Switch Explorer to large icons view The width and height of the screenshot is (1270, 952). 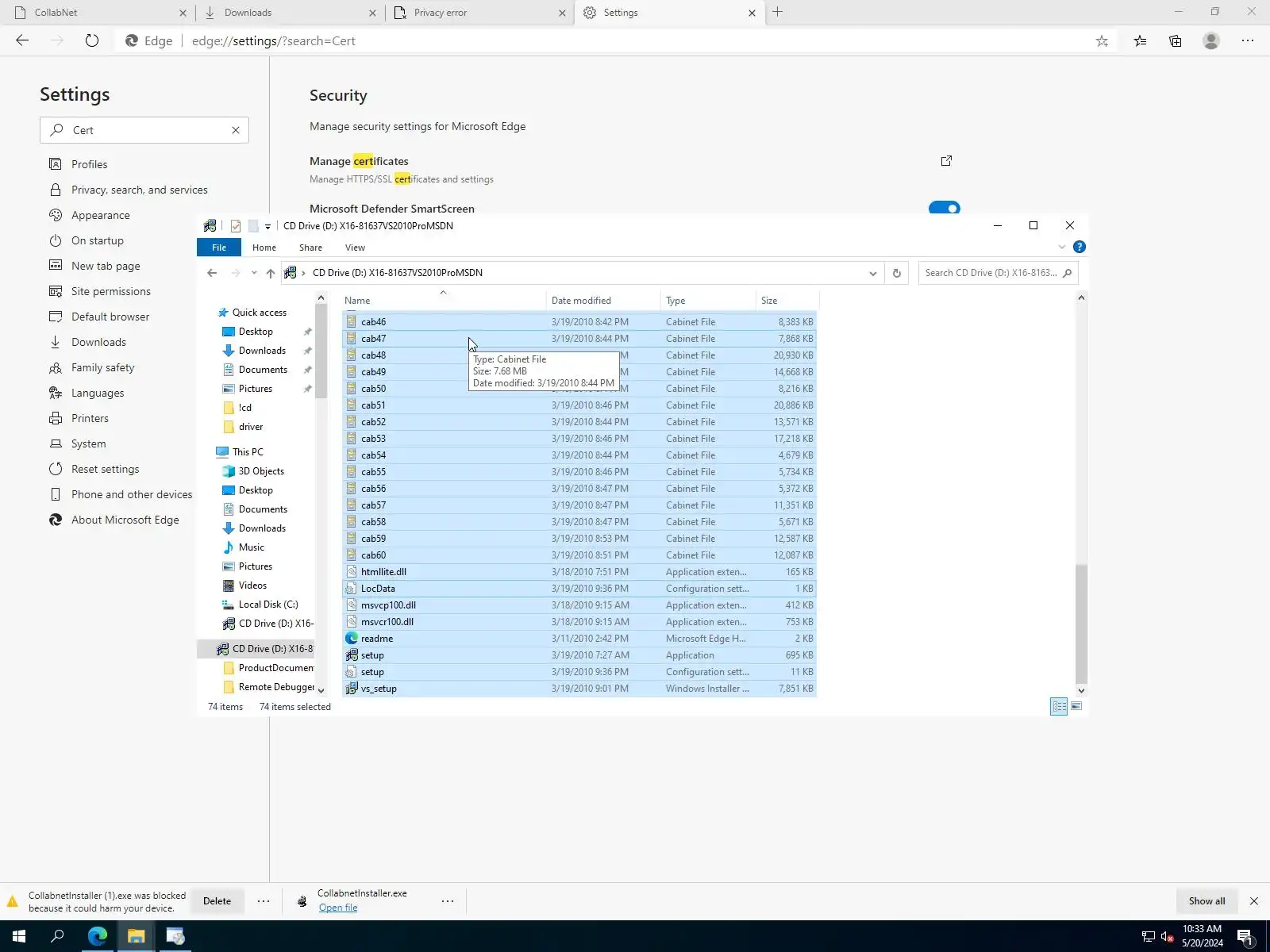(x=1076, y=706)
